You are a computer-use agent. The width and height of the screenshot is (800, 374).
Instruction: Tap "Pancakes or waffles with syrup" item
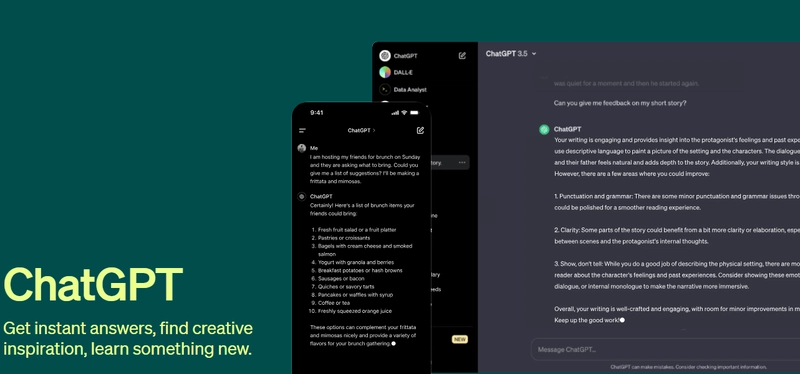(356, 295)
